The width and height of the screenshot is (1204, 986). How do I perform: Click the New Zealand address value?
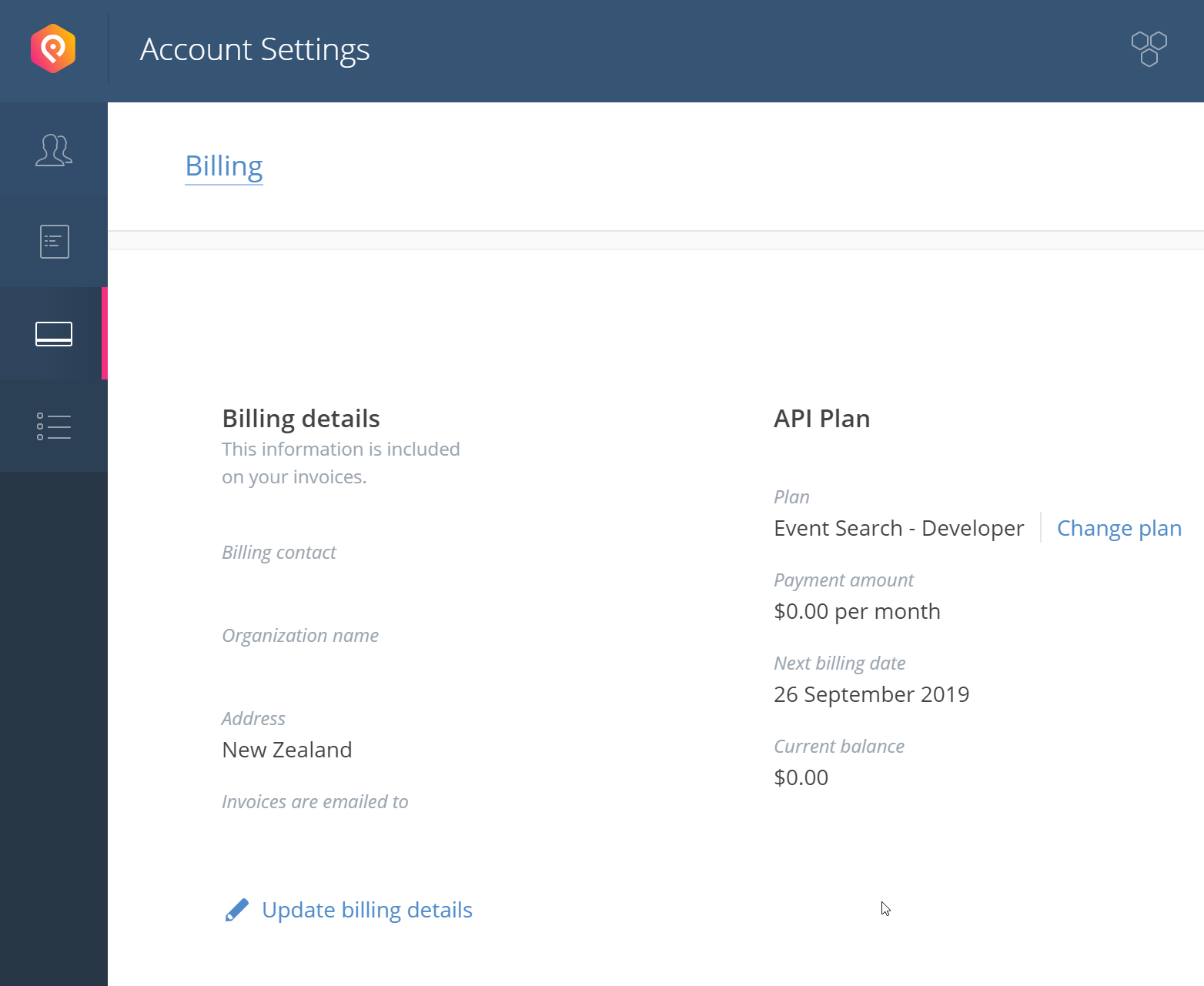[x=286, y=750]
